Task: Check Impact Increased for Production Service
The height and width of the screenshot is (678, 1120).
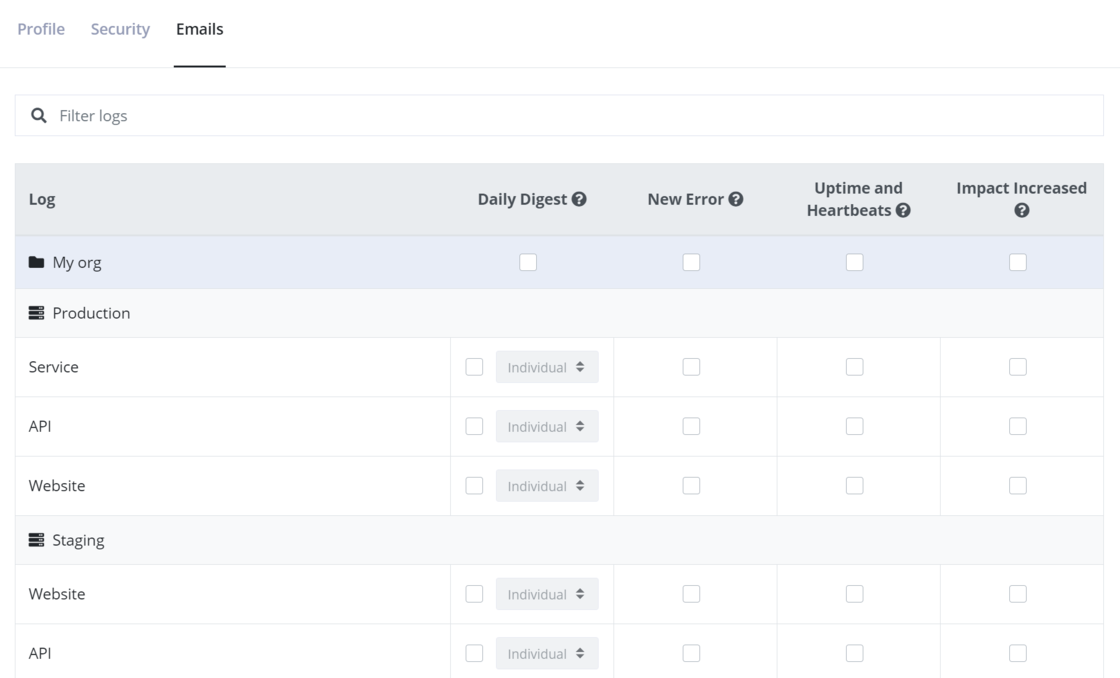Action: (x=1018, y=367)
